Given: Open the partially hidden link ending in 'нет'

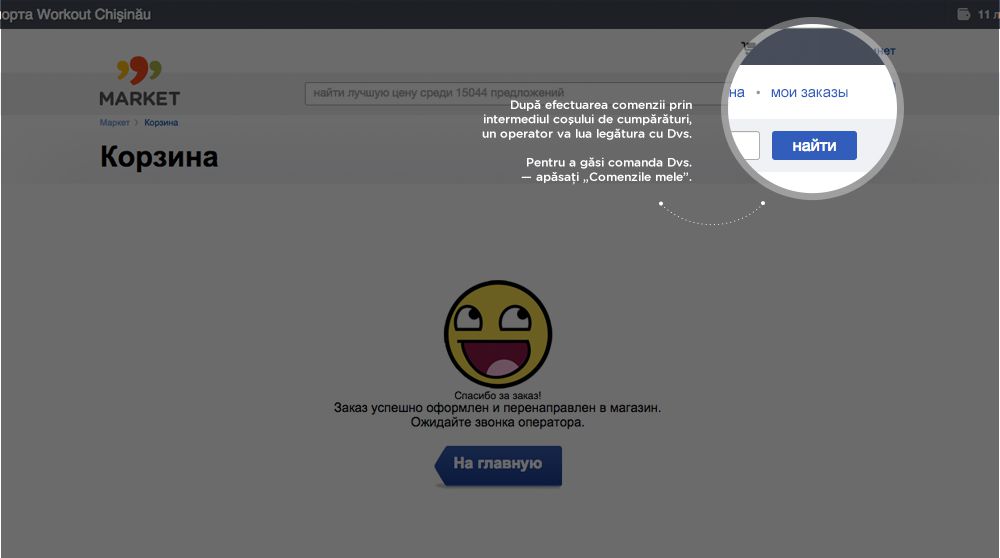Looking at the screenshot, I should click(x=884, y=50).
